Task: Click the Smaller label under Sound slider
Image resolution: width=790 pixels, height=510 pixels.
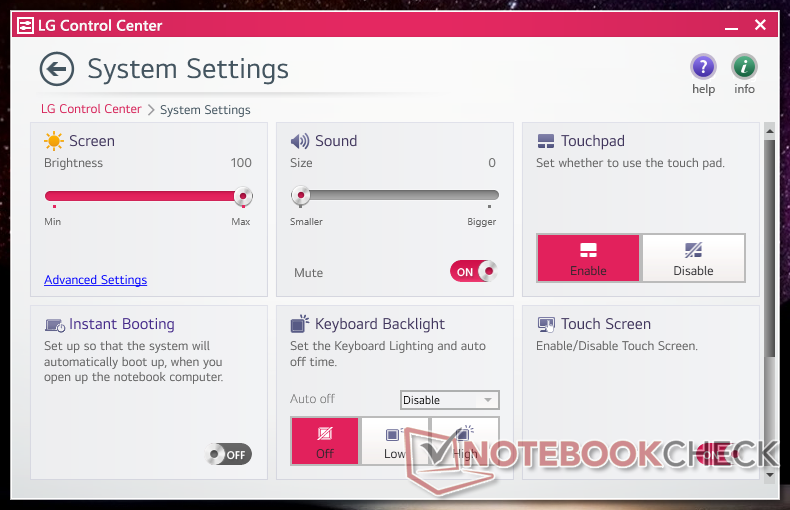Action: tap(306, 222)
